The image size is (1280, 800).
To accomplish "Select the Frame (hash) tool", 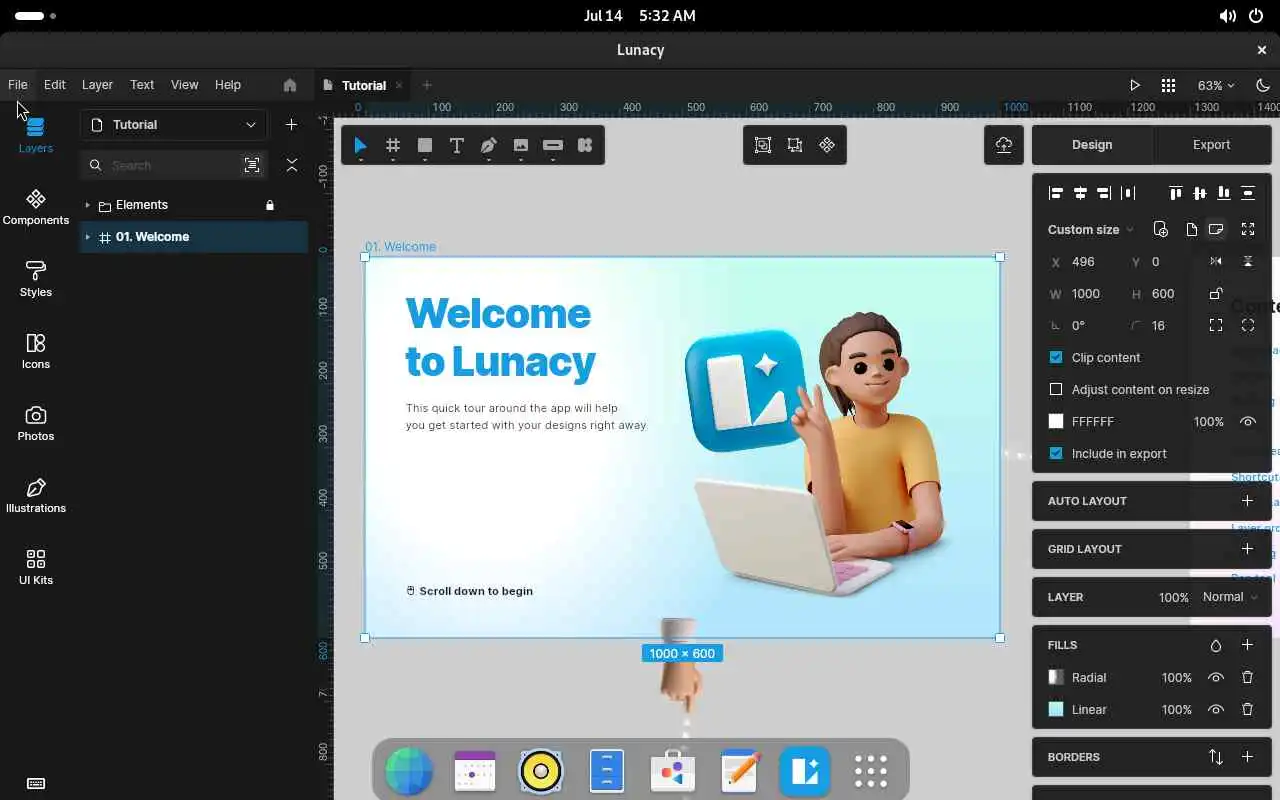I will (x=393, y=146).
